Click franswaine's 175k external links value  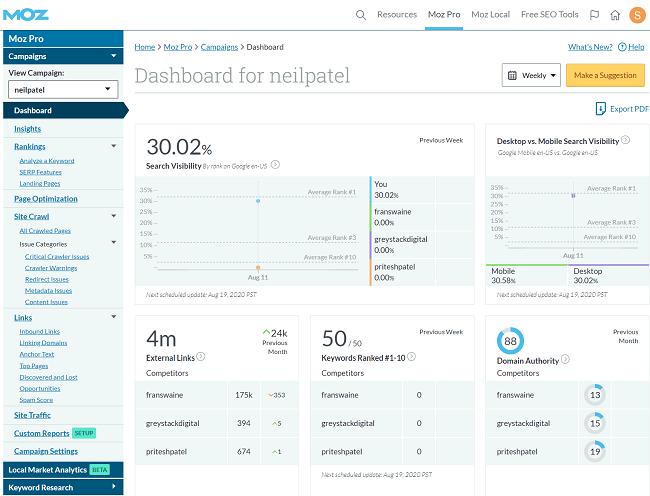point(244,395)
